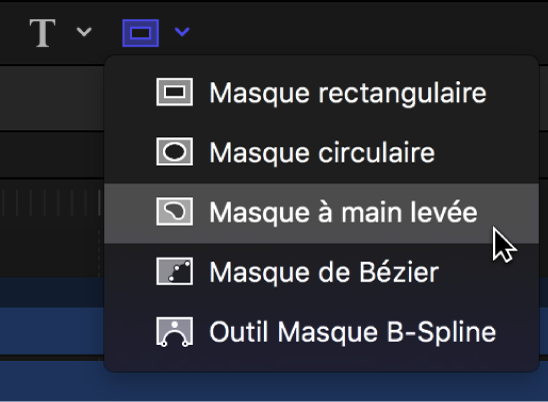Select Outil Masque B-Spline menu text
The width and height of the screenshot is (548, 402).
tap(353, 332)
